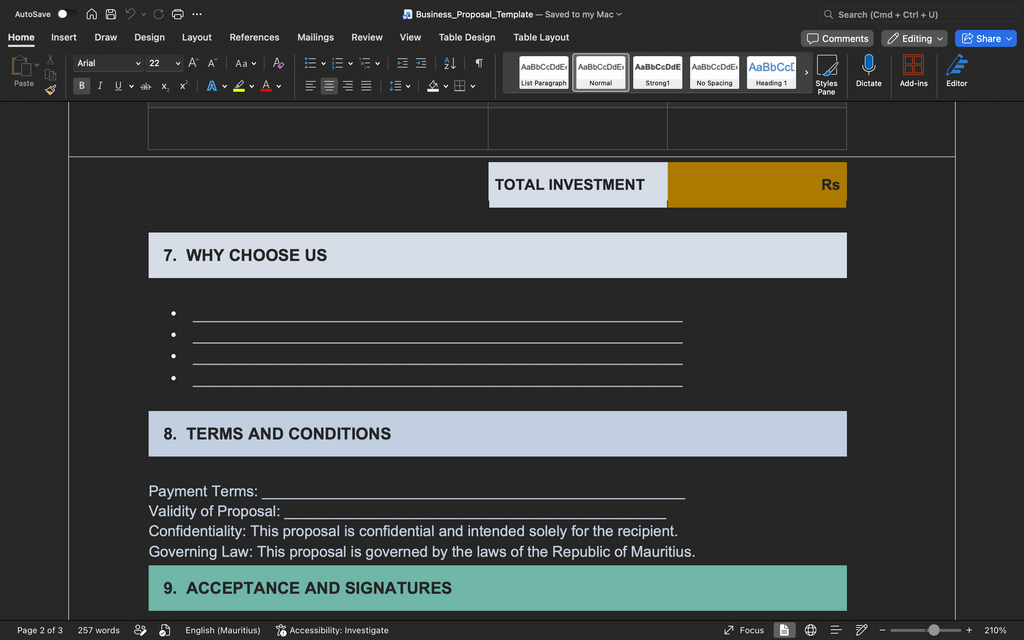1024x640 pixels.
Task: Open the numbered list style arrow
Action: (351, 63)
